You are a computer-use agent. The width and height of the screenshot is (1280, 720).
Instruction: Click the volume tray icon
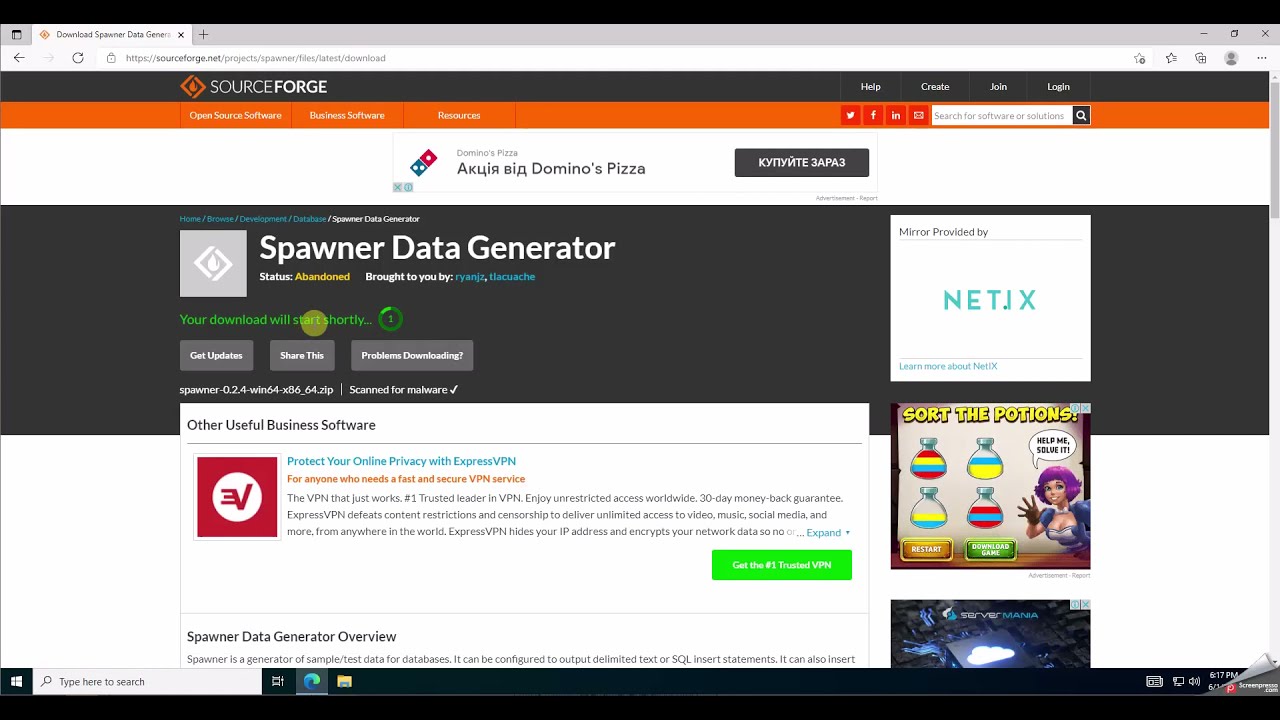1194,682
